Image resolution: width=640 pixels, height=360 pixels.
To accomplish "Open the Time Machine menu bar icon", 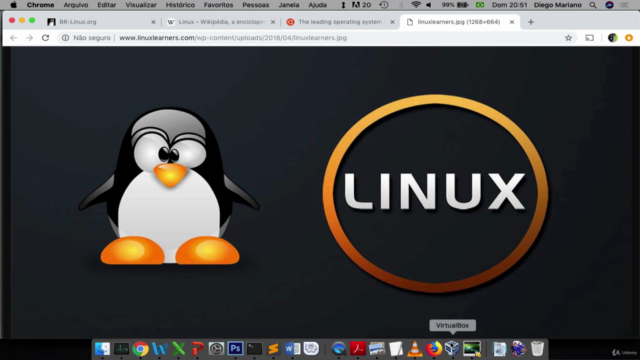I will click(384, 5).
